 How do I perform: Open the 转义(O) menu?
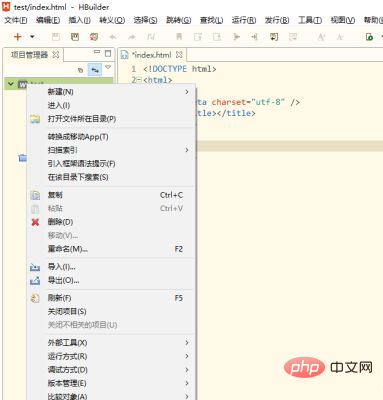(x=112, y=20)
